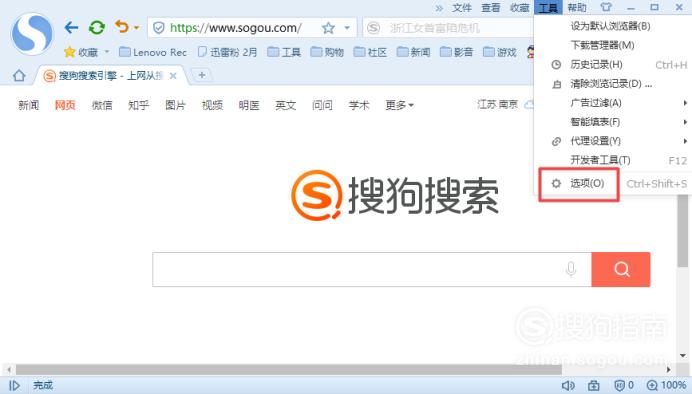
Task: Click the top search box field
Action: [448, 28]
